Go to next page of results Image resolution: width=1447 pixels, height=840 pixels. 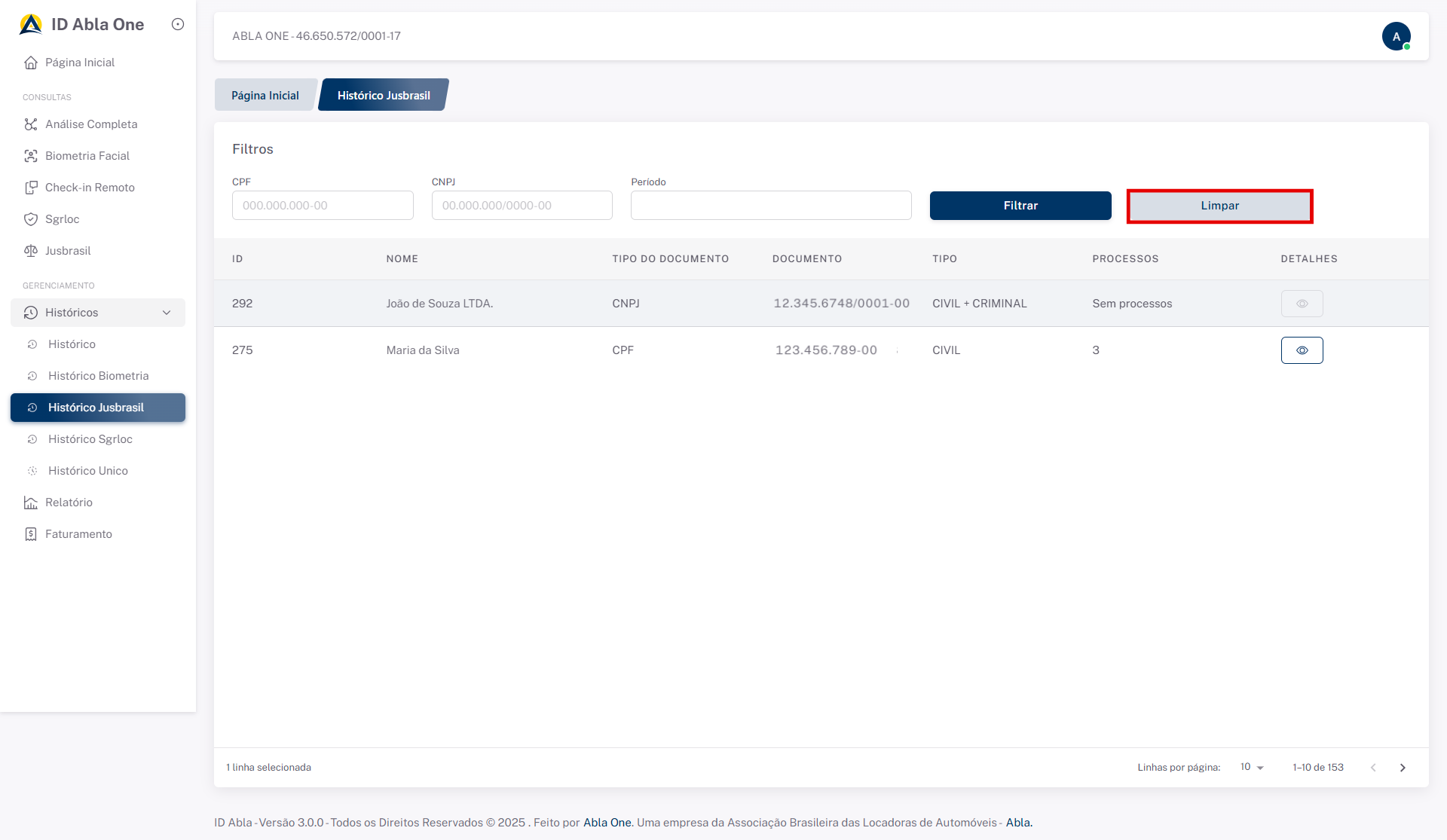click(x=1403, y=768)
